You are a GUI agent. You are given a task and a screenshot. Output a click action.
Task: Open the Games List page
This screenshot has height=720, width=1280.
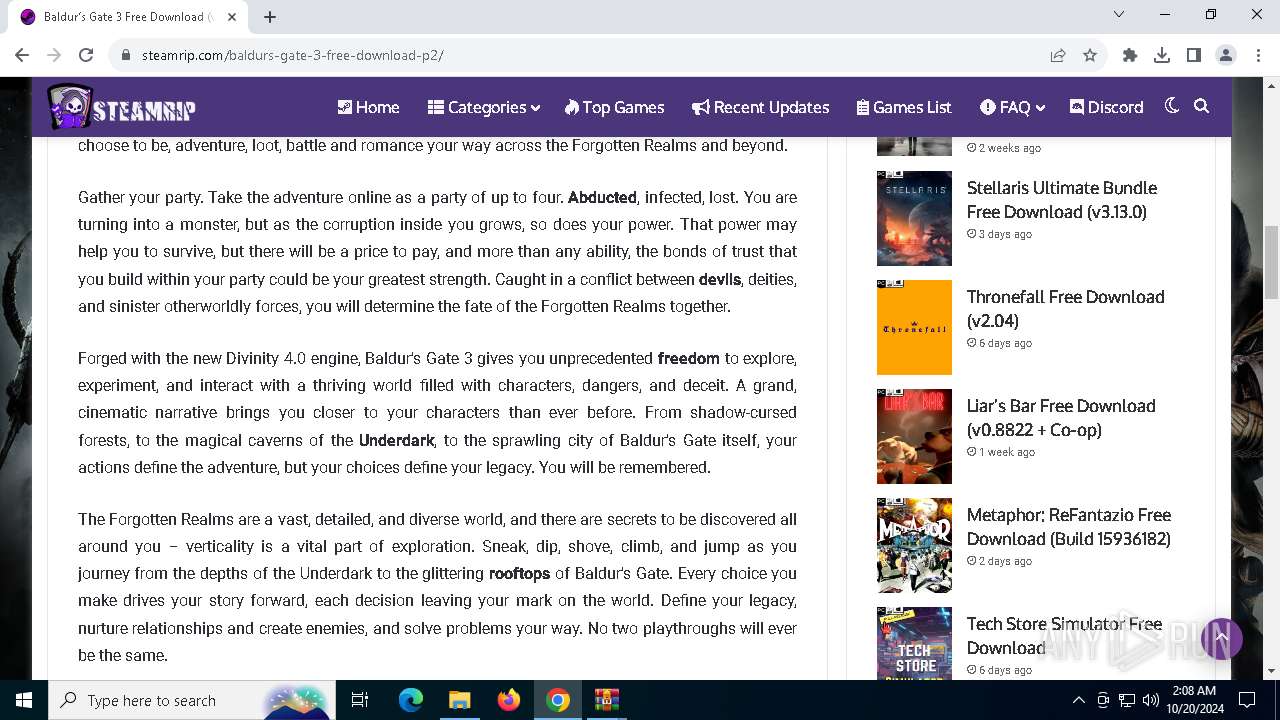pos(904,107)
